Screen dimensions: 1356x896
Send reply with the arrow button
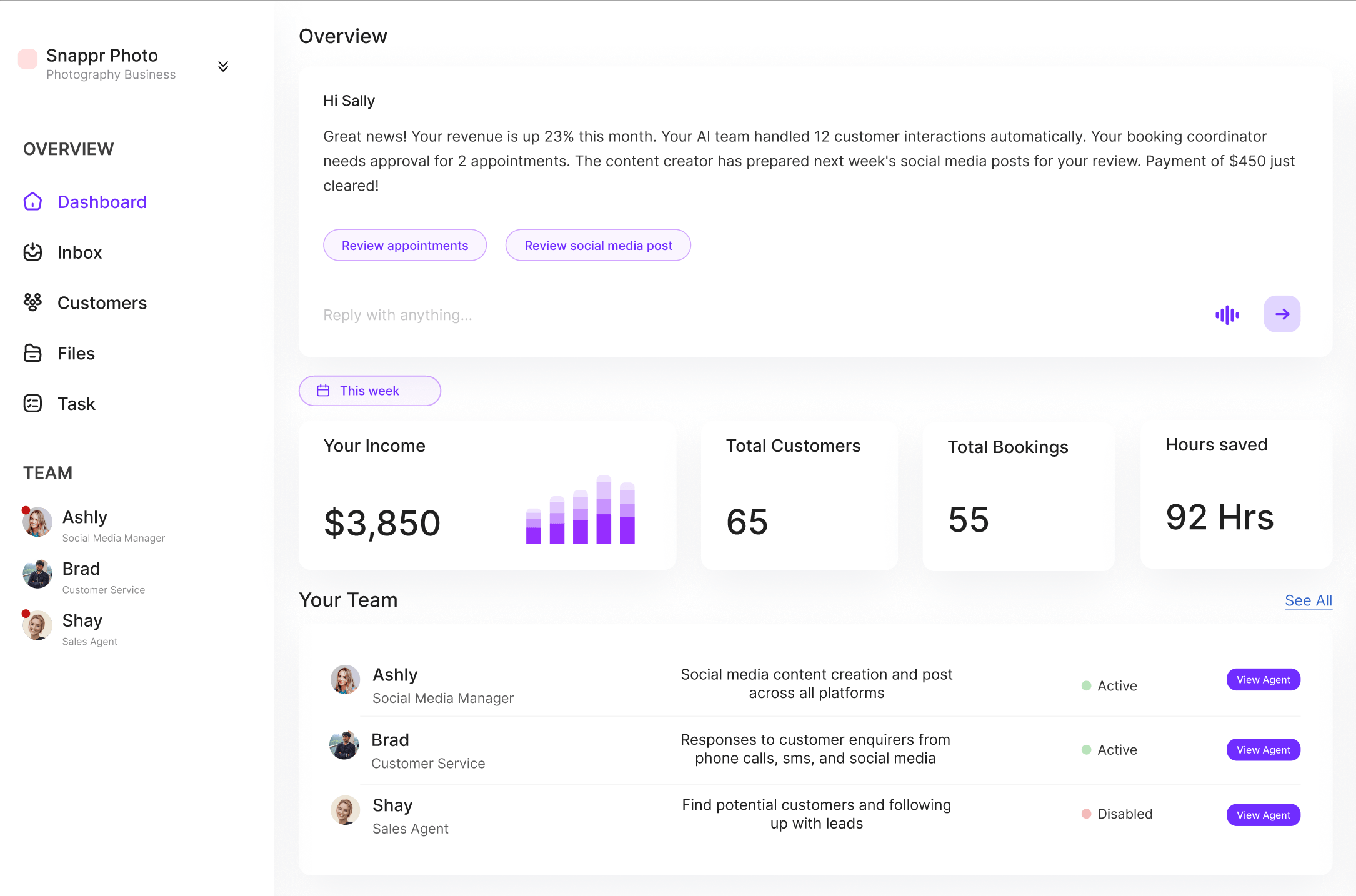(x=1281, y=314)
